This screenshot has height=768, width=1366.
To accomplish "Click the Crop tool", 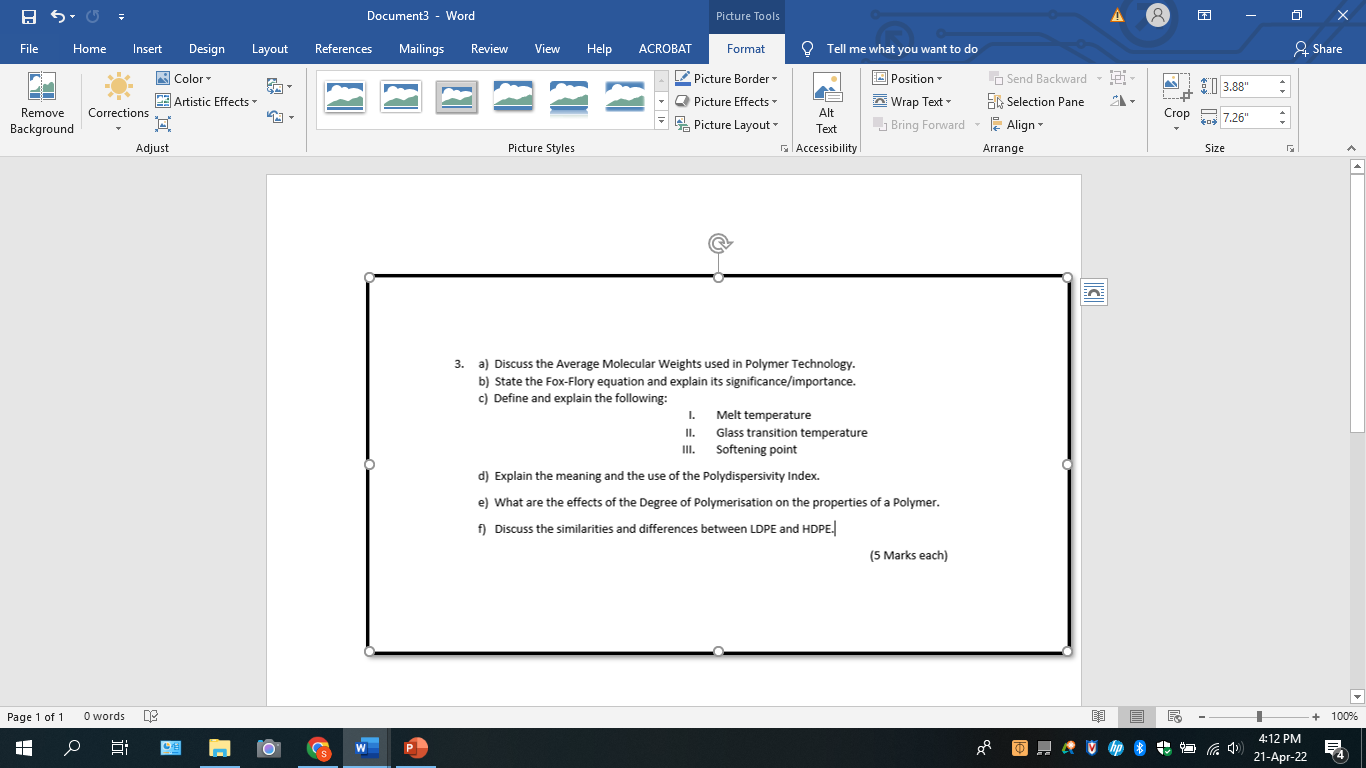I will click(x=1176, y=101).
